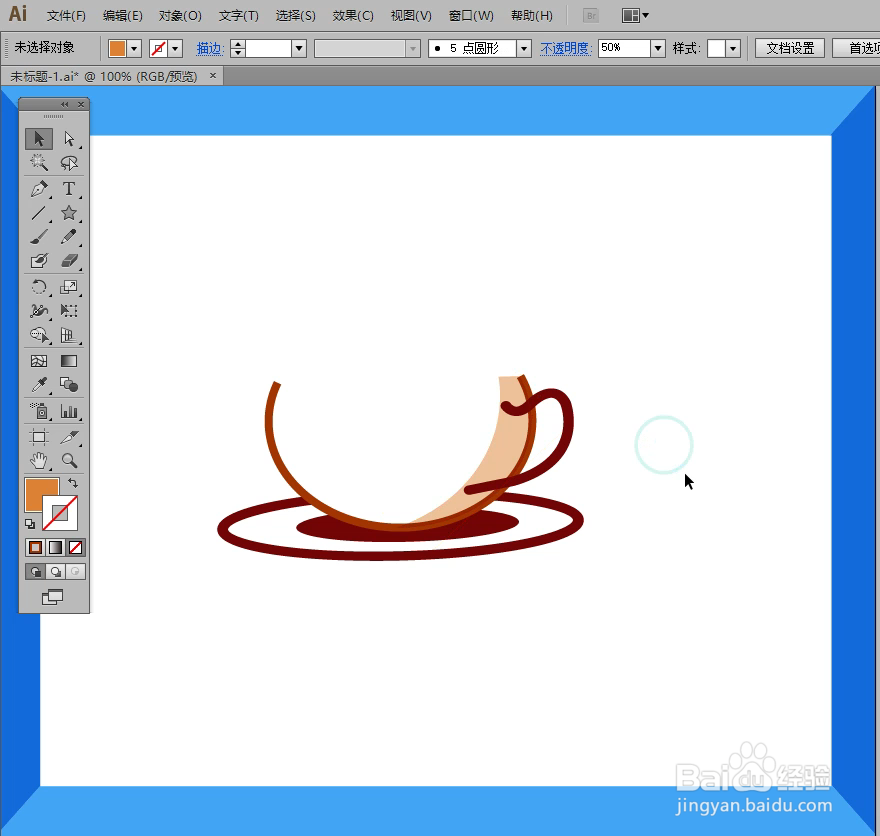
Task: Select the Pen tool
Action: (38, 188)
